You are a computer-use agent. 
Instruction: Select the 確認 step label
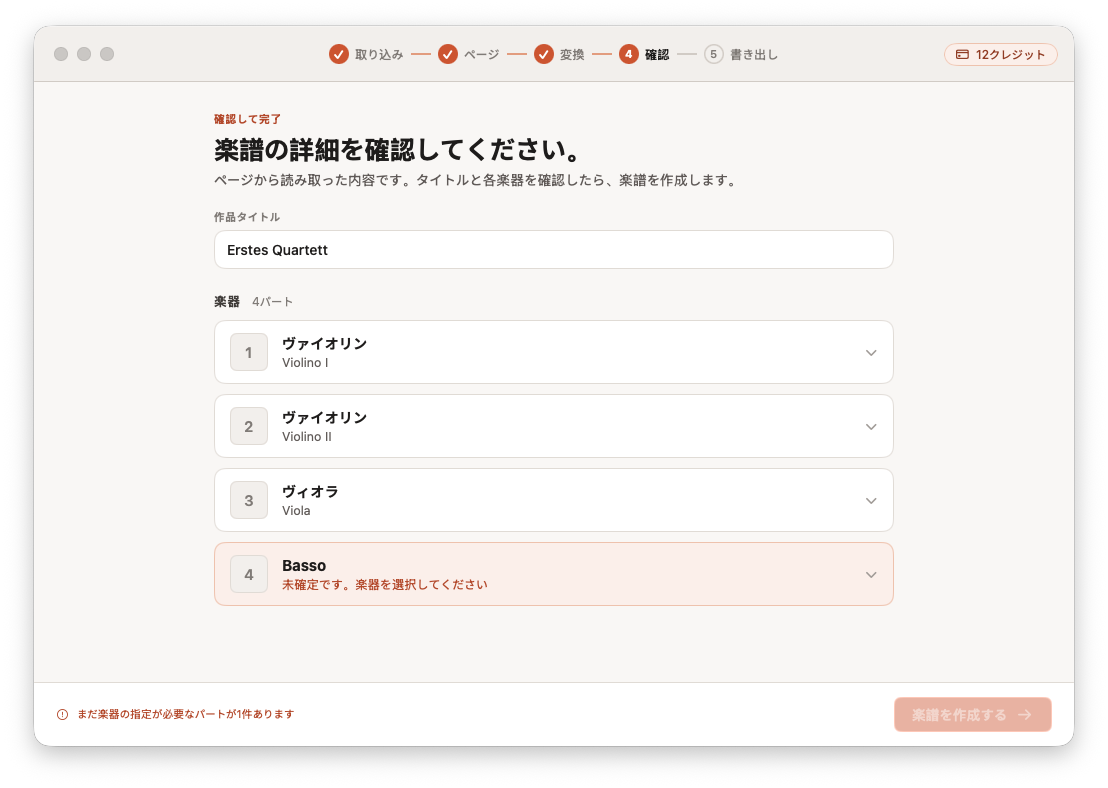tap(656, 54)
